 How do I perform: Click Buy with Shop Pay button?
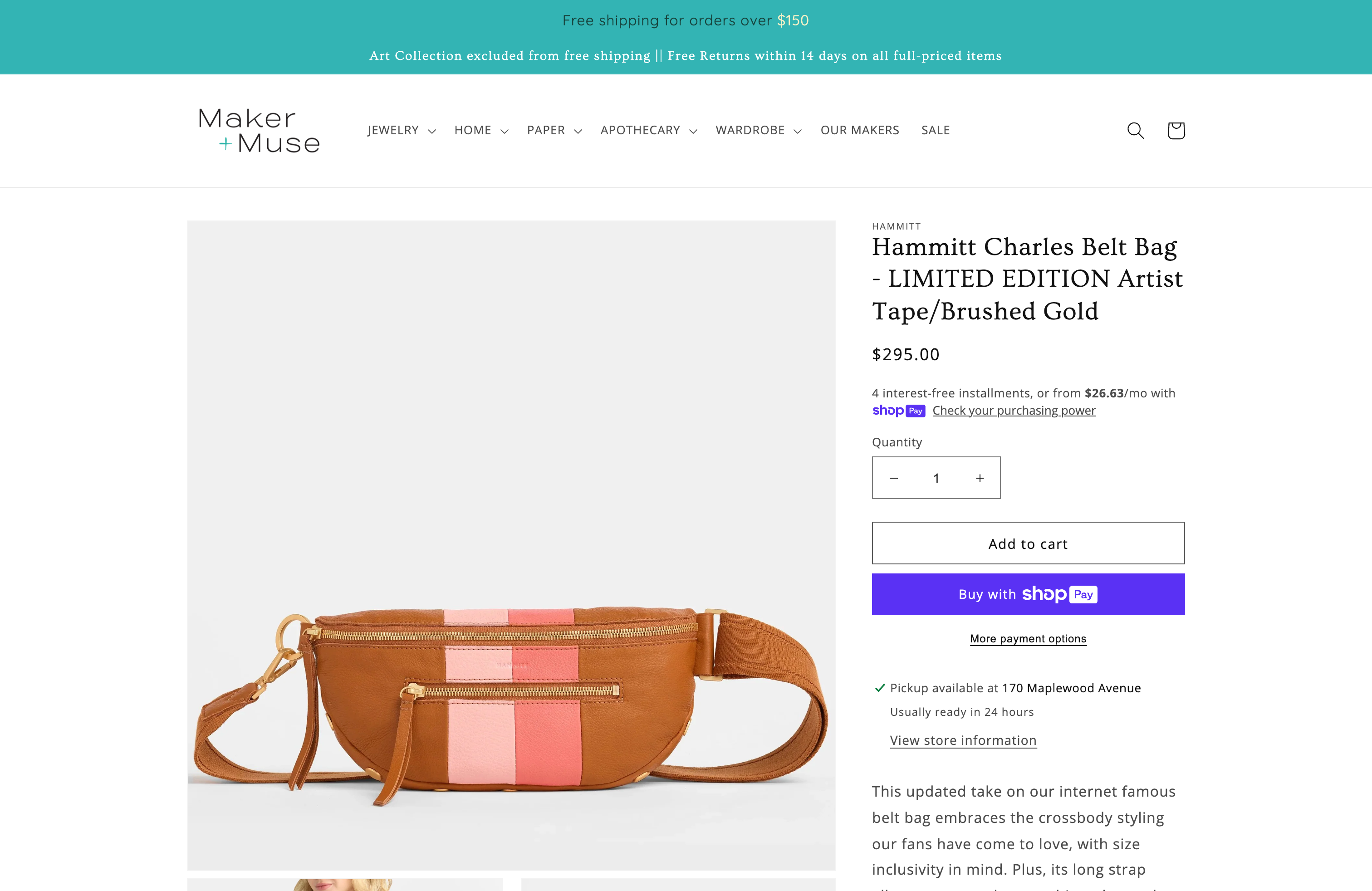pyautogui.click(x=1028, y=594)
